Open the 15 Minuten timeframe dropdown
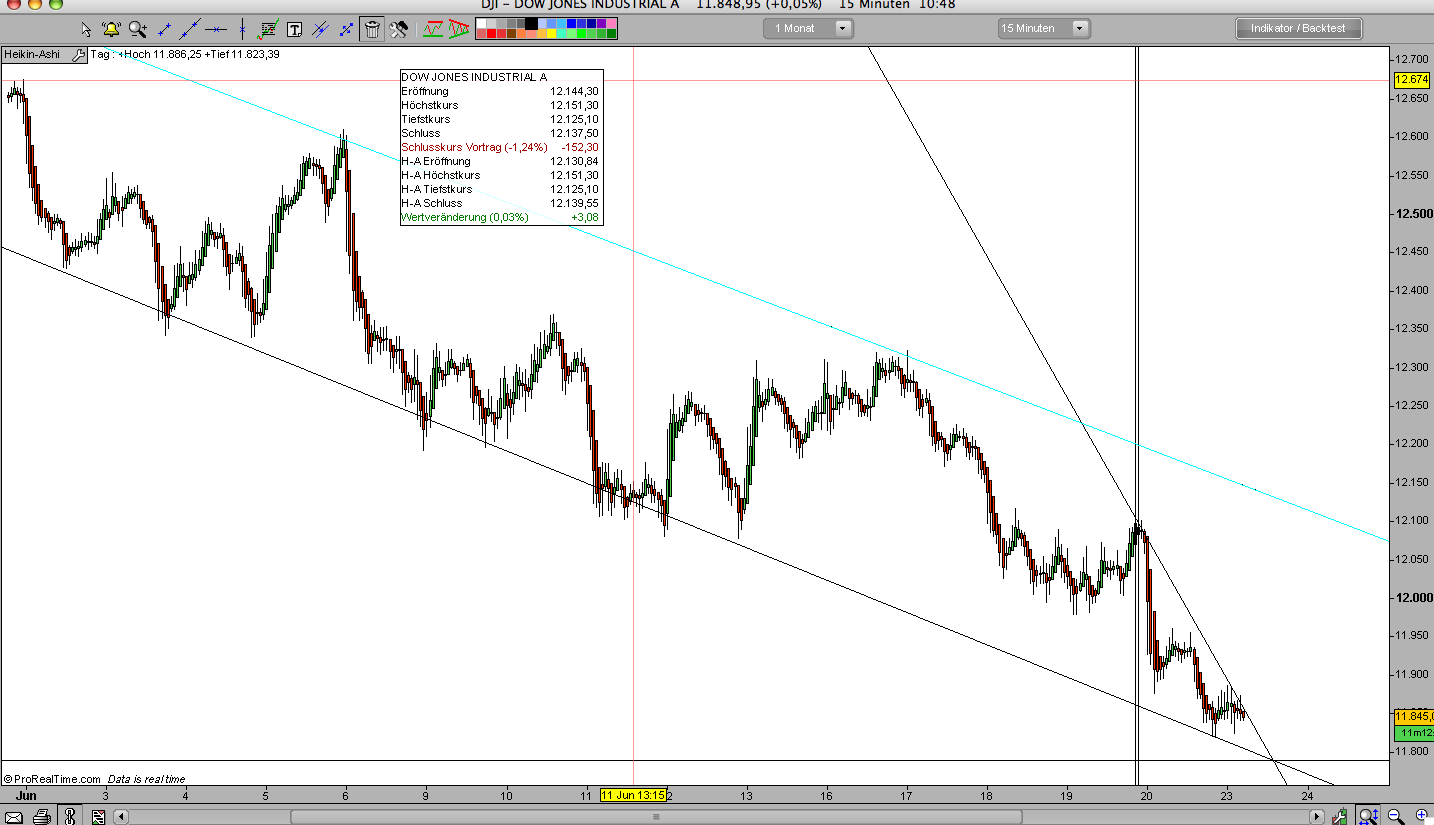 (x=1043, y=28)
